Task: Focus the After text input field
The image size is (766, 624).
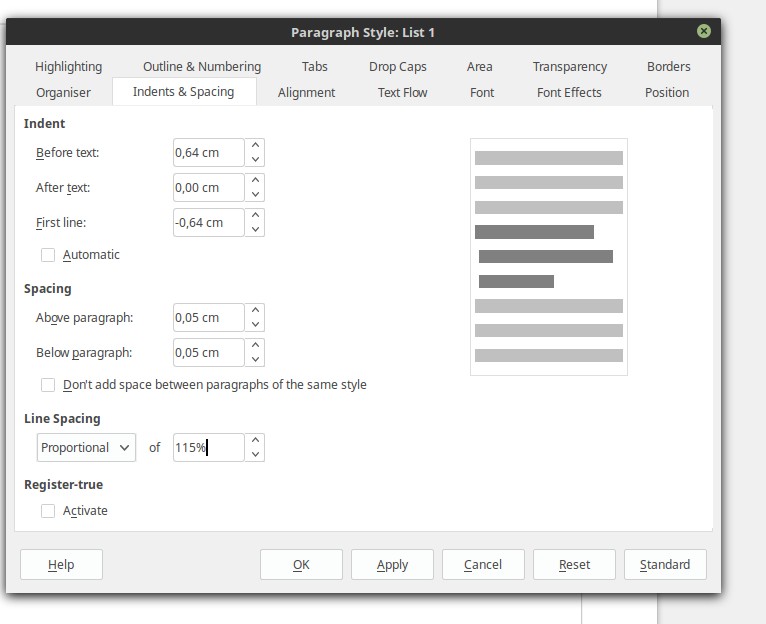Action: (x=209, y=188)
